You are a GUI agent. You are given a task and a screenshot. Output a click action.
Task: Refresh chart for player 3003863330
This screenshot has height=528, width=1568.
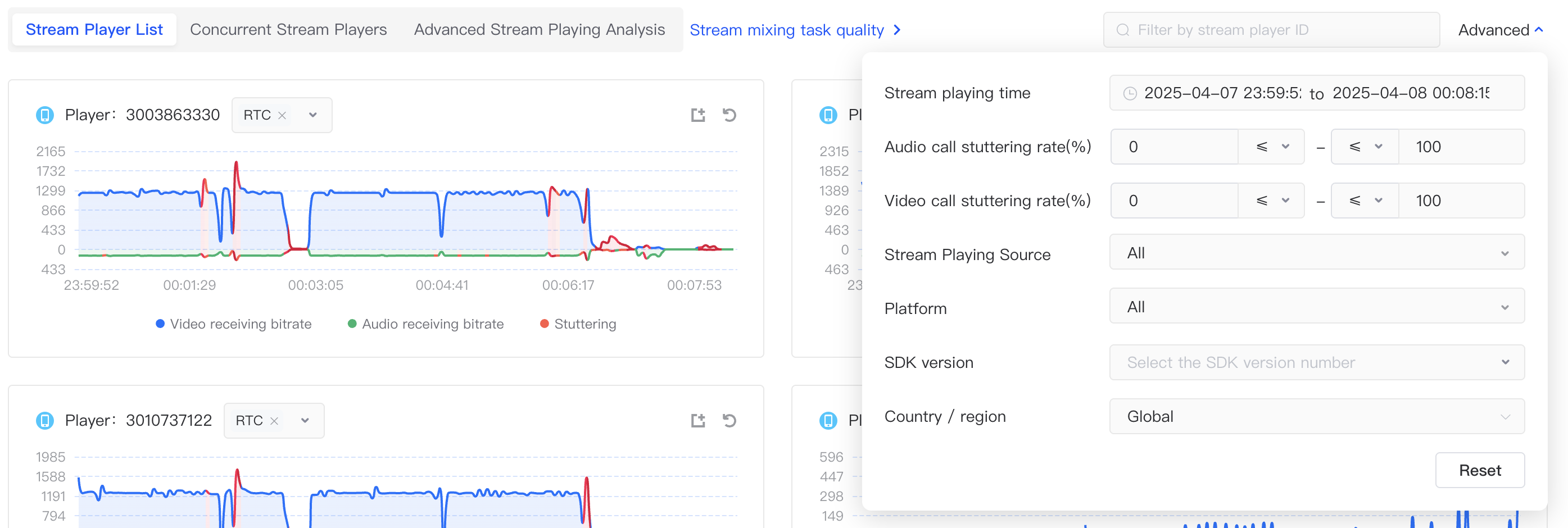click(729, 115)
